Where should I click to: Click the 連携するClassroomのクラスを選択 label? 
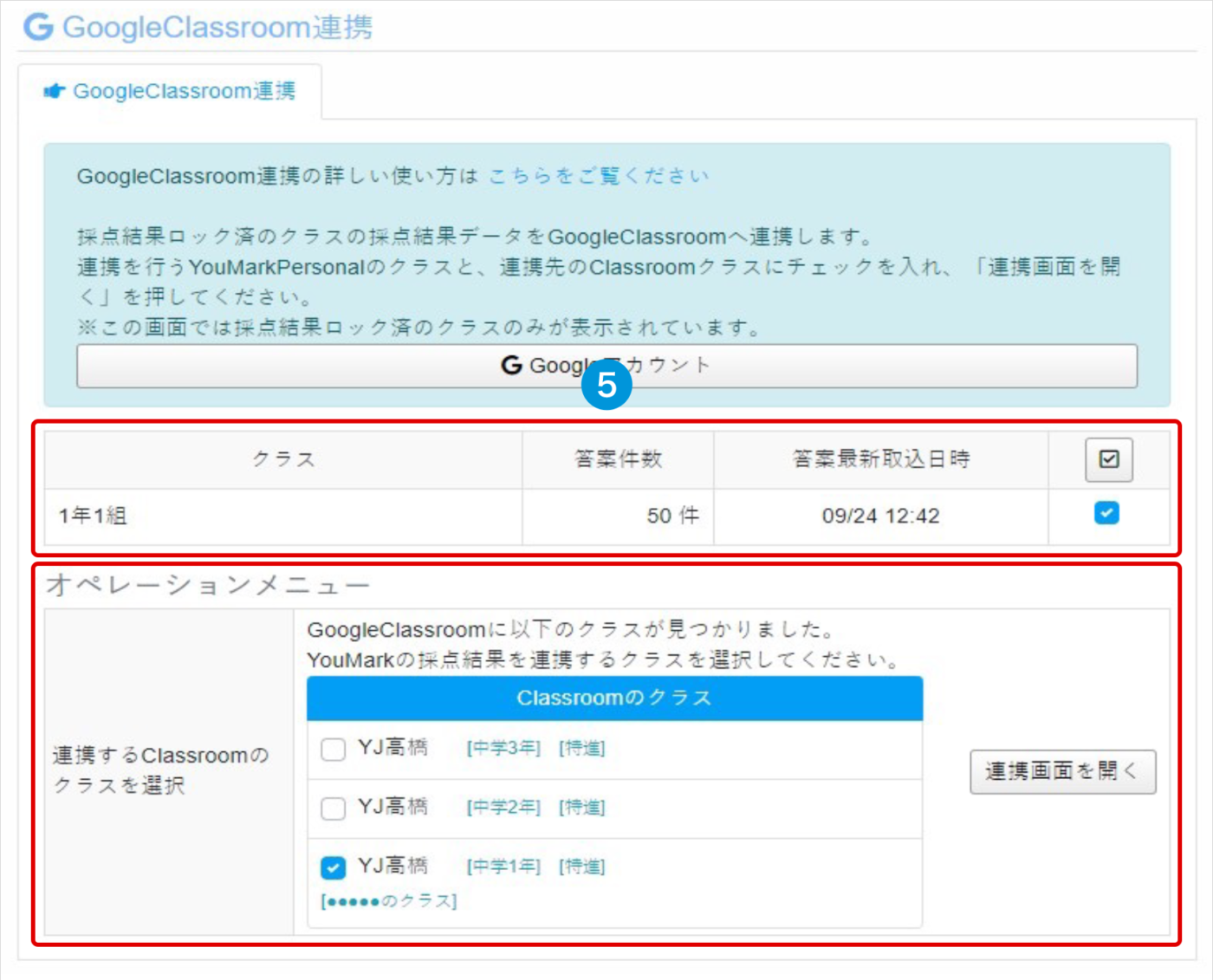pyautogui.click(x=160, y=770)
